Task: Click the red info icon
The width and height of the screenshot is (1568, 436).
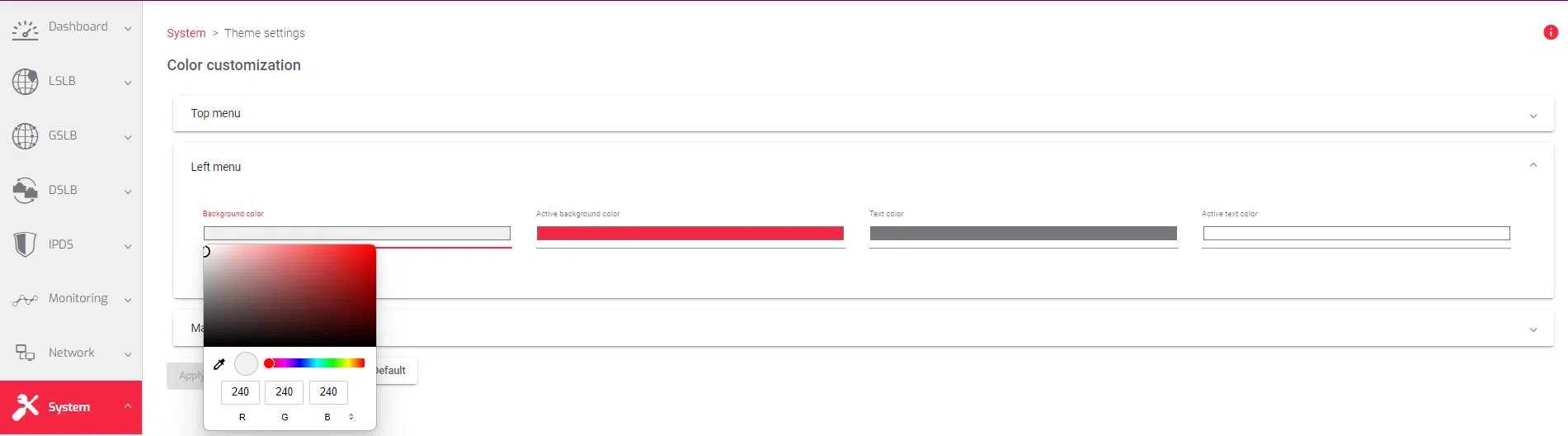Action: [x=1550, y=32]
